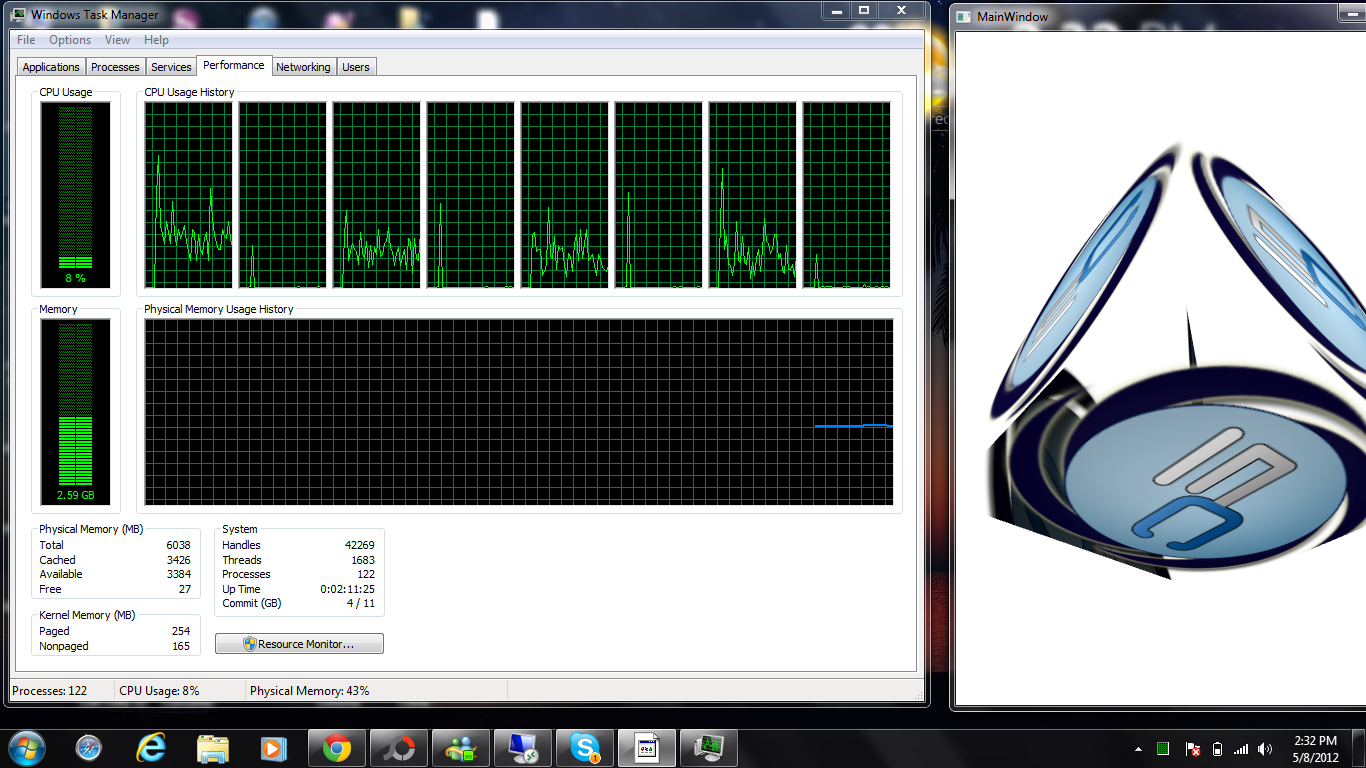The height and width of the screenshot is (768, 1366).
Task: Open Windows Live Messenger taskbar icon
Action: (x=461, y=747)
